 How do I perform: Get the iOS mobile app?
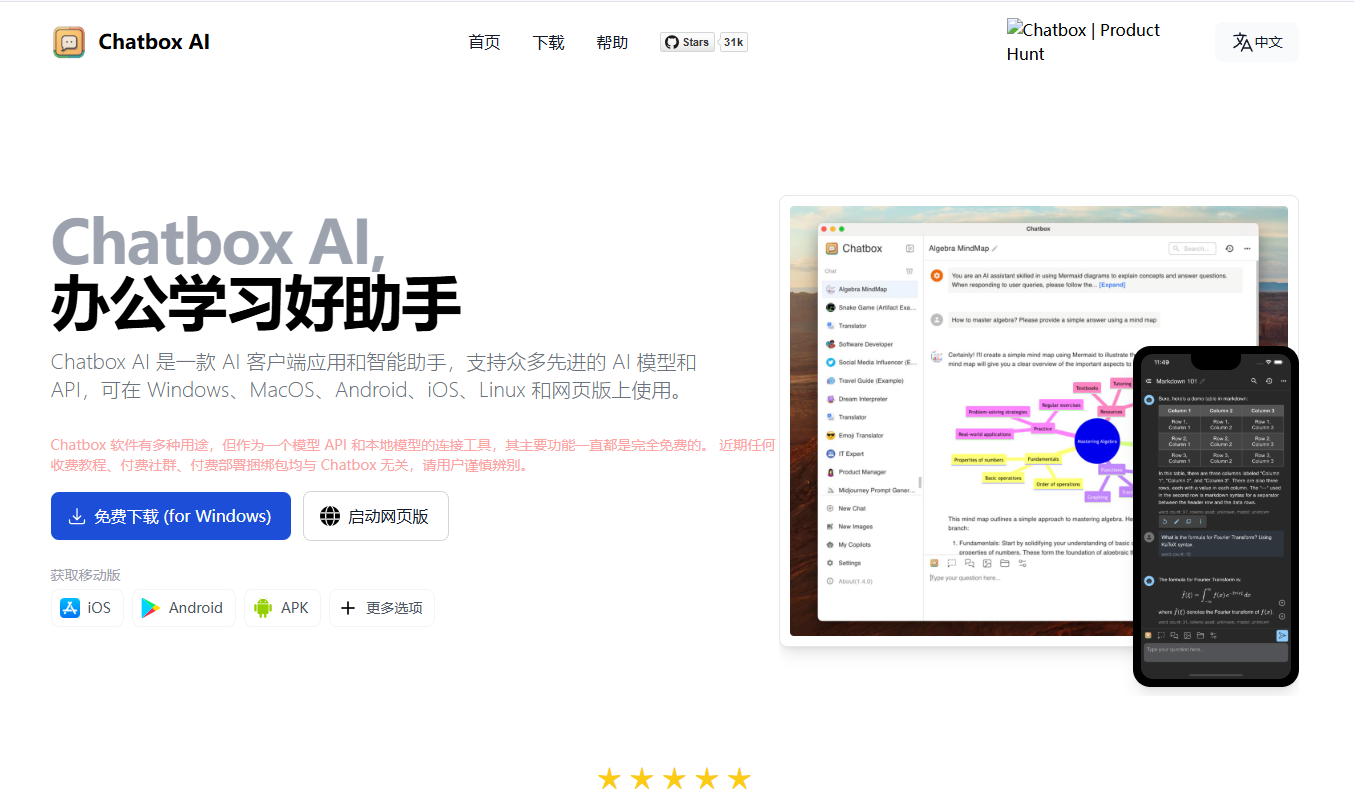click(86, 607)
